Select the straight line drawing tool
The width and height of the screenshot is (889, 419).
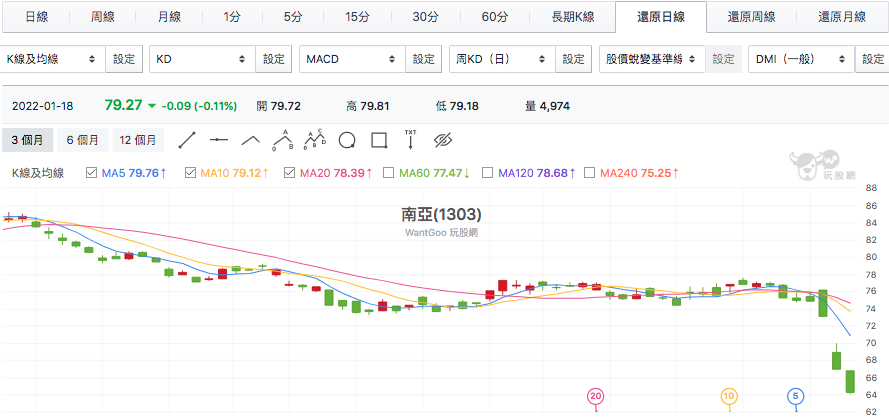(187, 139)
